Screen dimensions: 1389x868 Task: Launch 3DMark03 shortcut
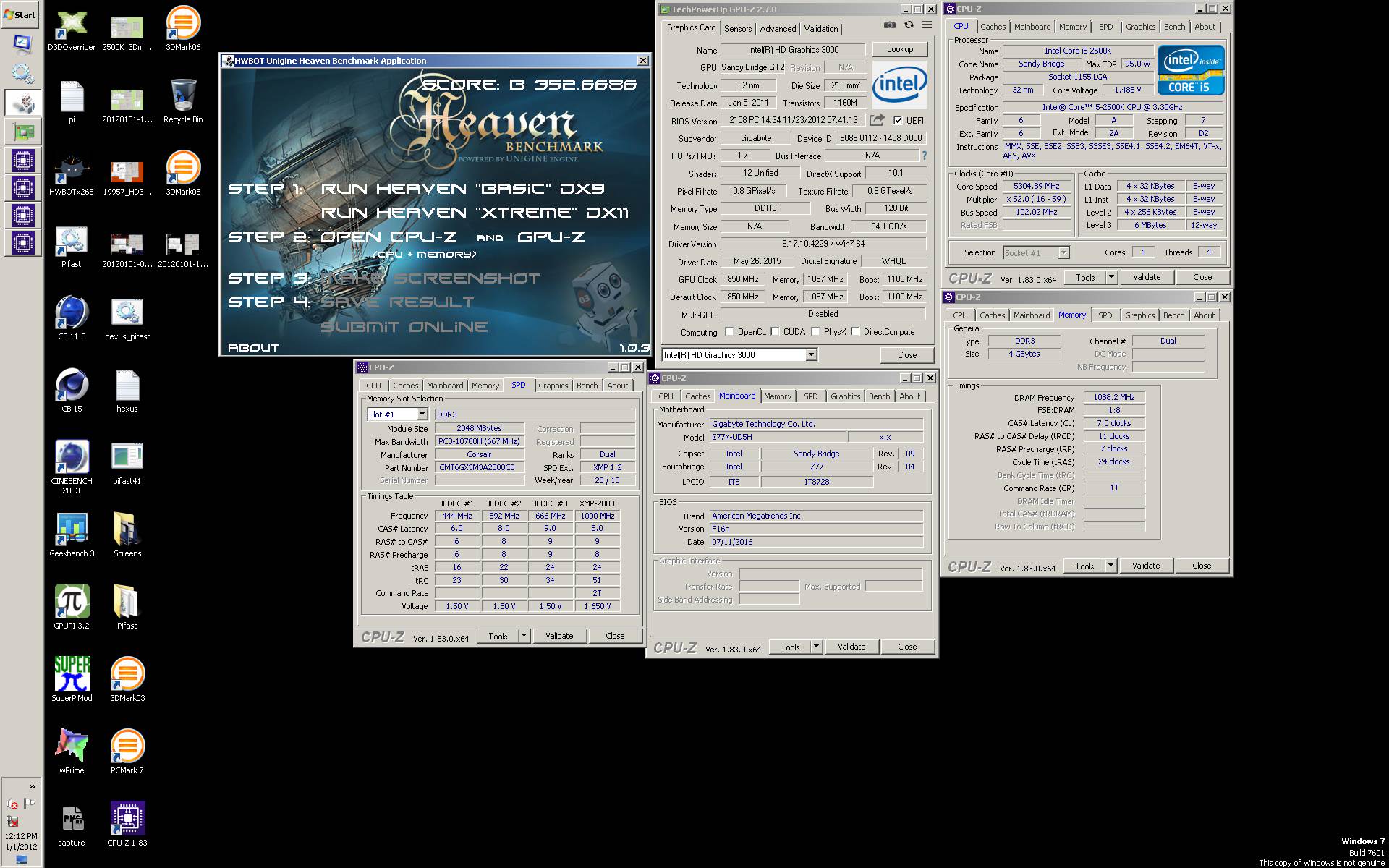127,680
